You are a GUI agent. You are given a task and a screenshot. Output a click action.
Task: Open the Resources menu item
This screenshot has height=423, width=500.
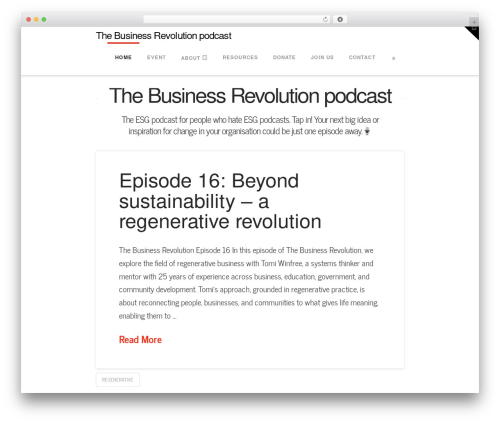pyautogui.click(x=240, y=57)
